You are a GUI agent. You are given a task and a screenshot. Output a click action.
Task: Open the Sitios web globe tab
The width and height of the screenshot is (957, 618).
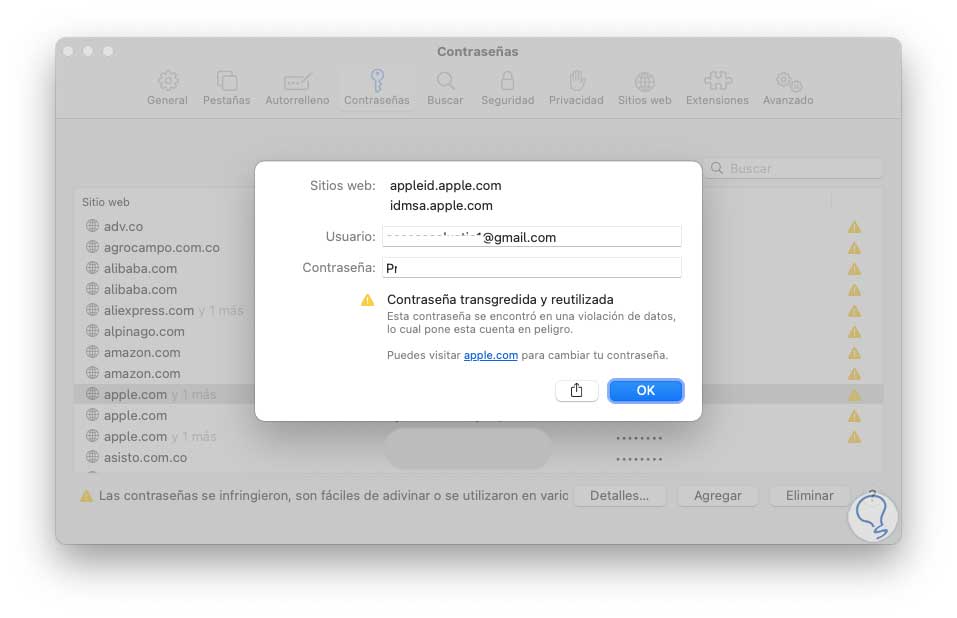click(x=644, y=88)
